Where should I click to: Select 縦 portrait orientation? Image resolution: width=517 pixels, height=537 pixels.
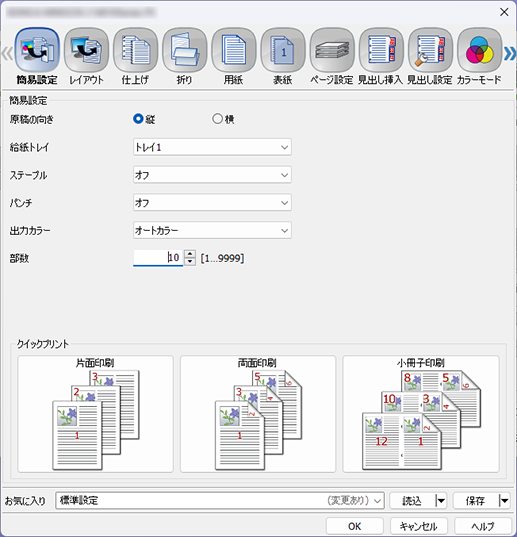tap(138, 119)
